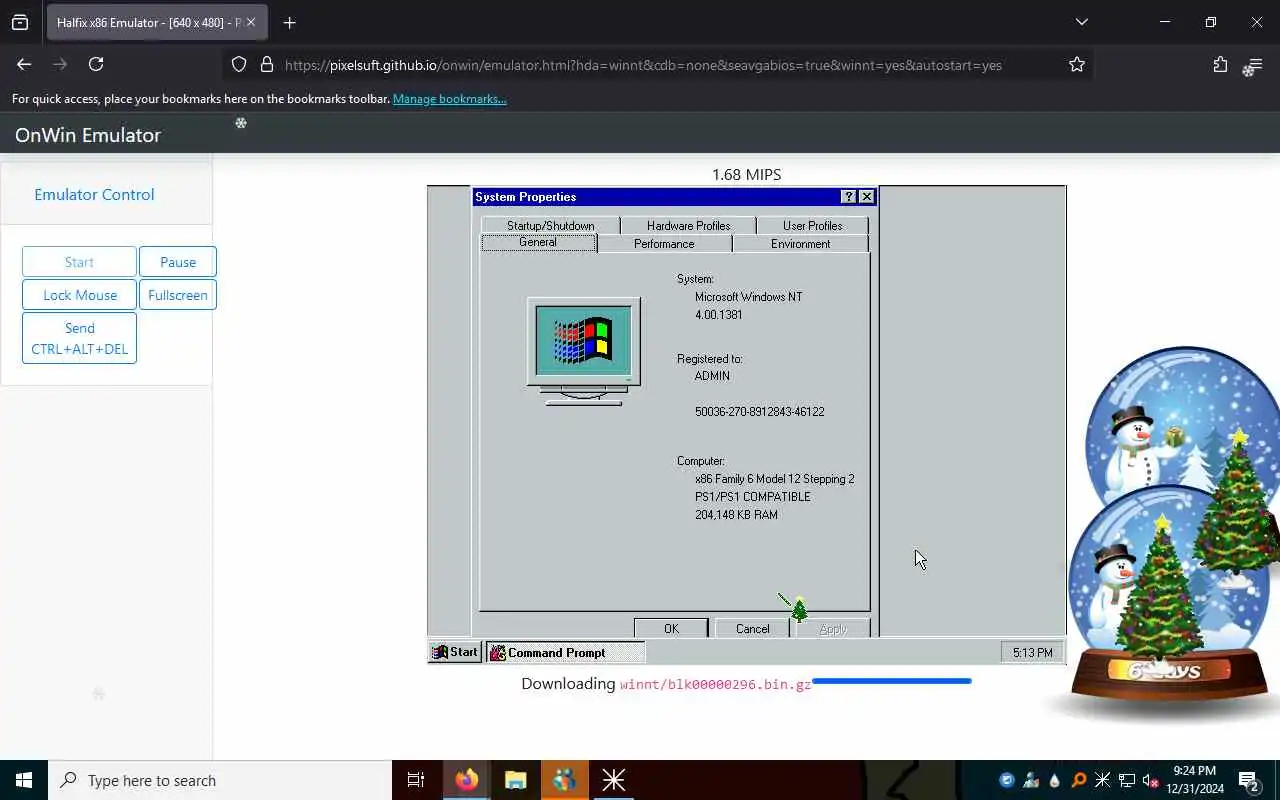This screenshot has height=800, width=1280.
Task: Select the Halfix x86 Emulator browser tab
Action: point(157,22)
